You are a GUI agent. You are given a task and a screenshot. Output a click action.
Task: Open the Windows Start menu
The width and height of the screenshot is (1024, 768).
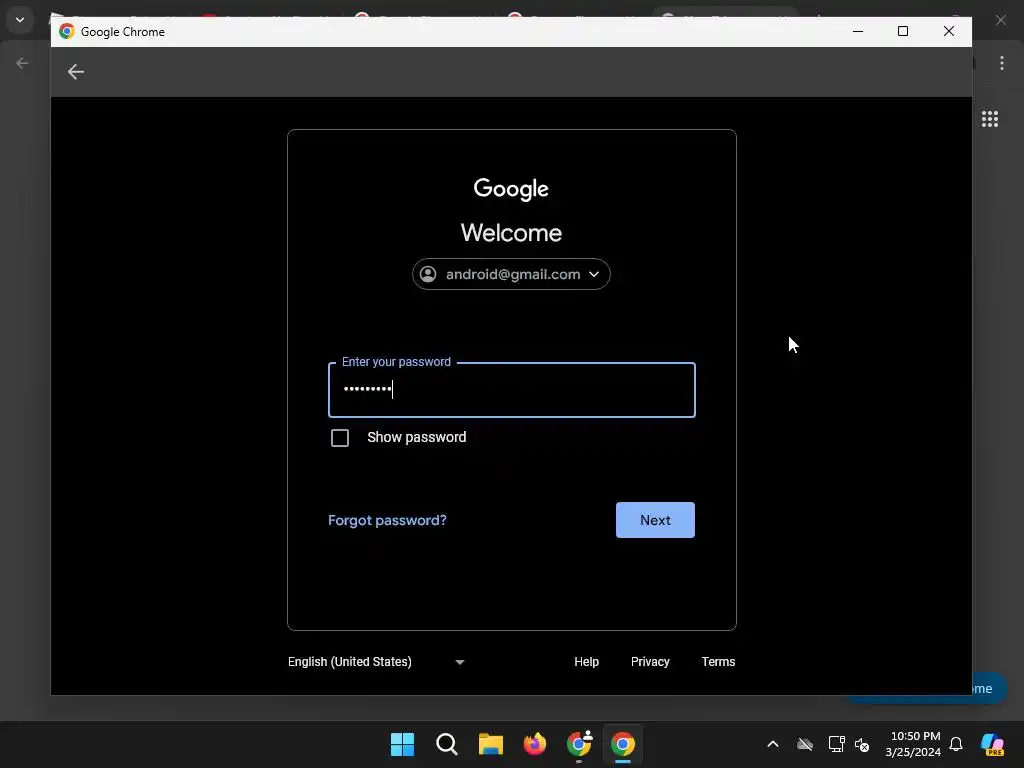tap(402, 744)
